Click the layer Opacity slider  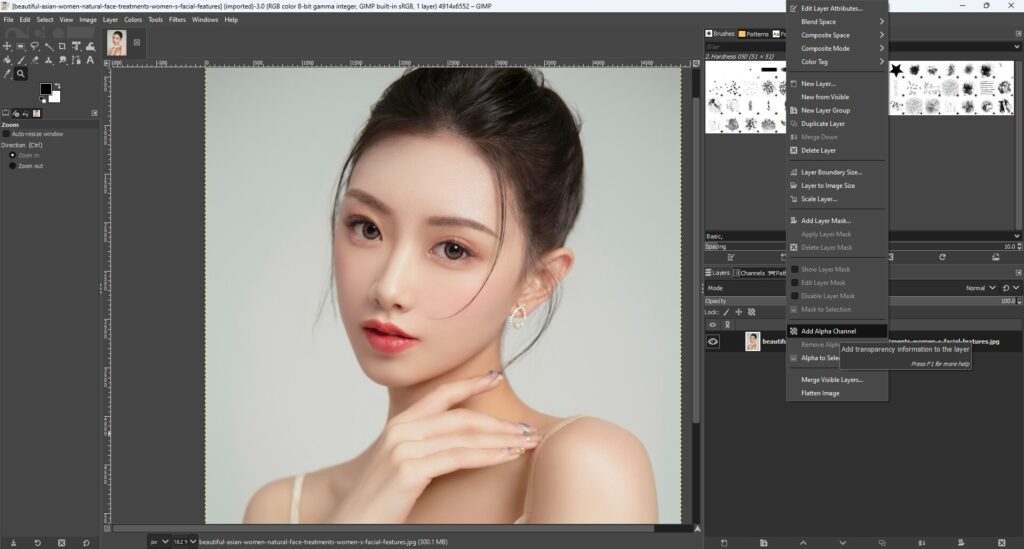(861, 301)
